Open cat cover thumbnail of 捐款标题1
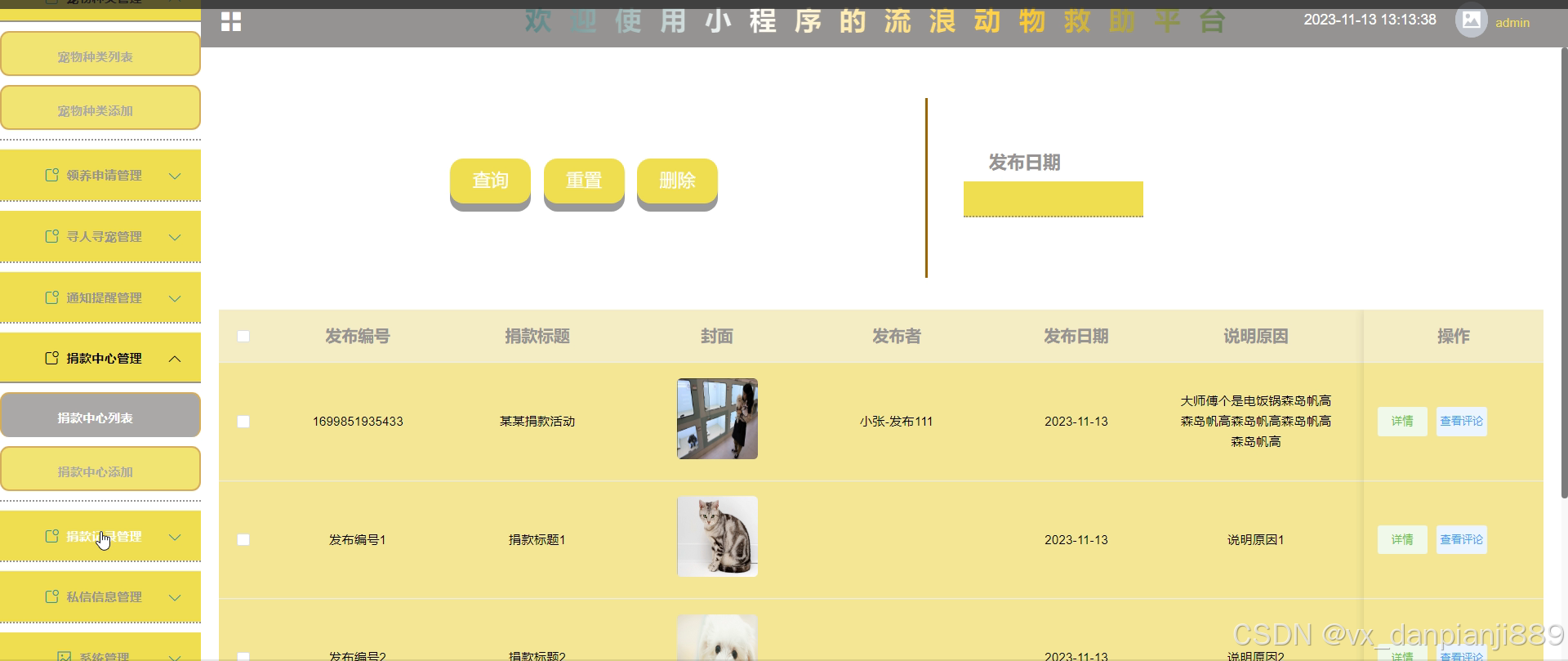This screenshot has width=1568, height=661. click(x=717, y=537)
